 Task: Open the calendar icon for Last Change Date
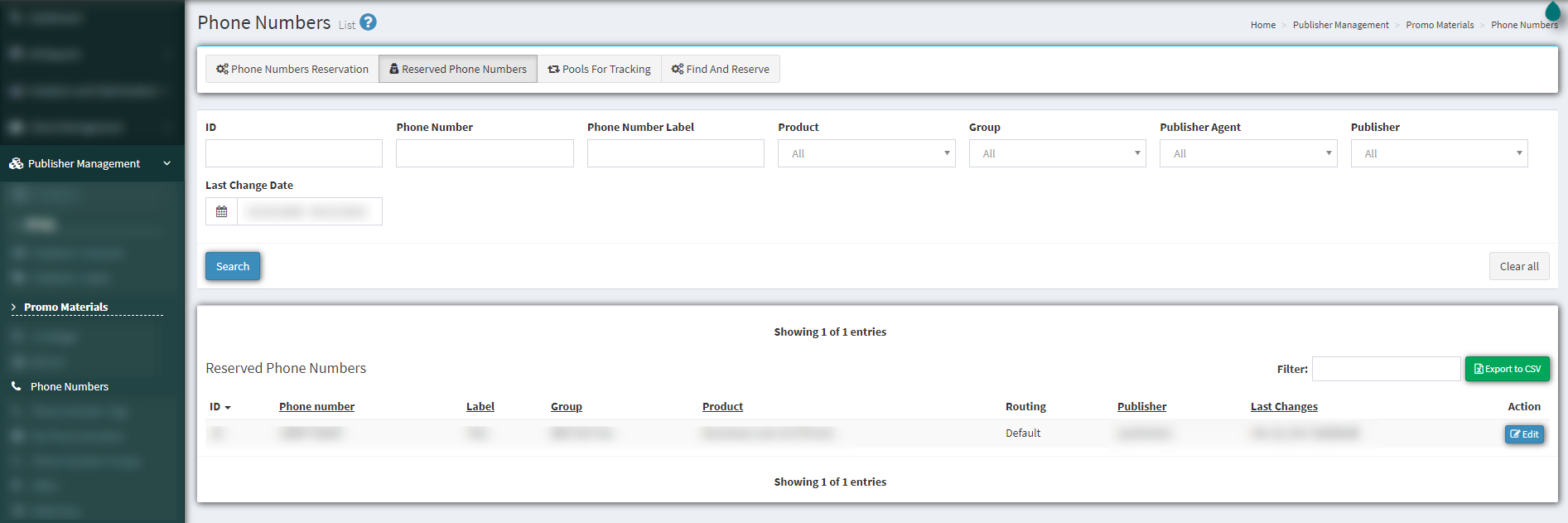coord(221,211)
